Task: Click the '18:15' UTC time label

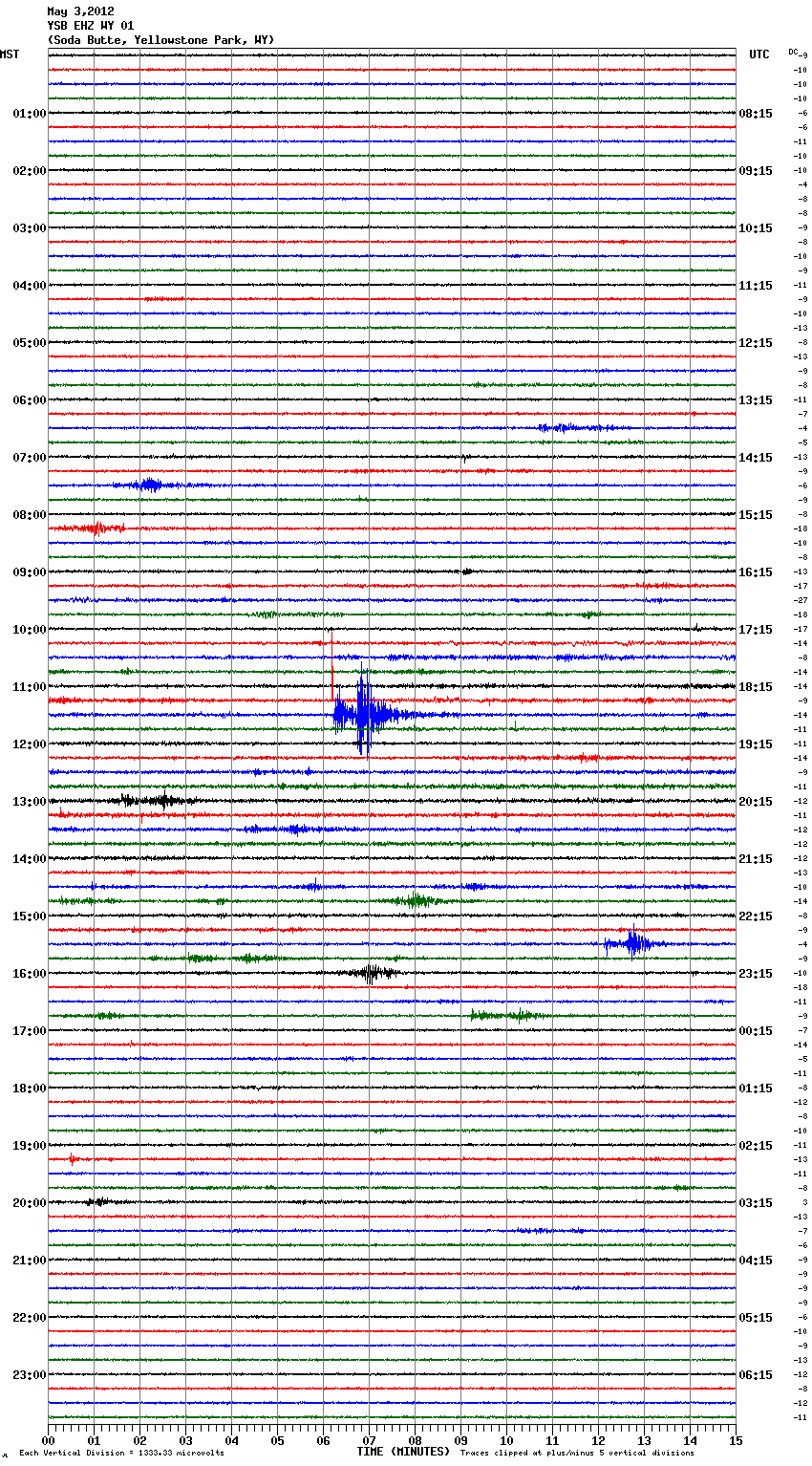Action: coord(756,687)
